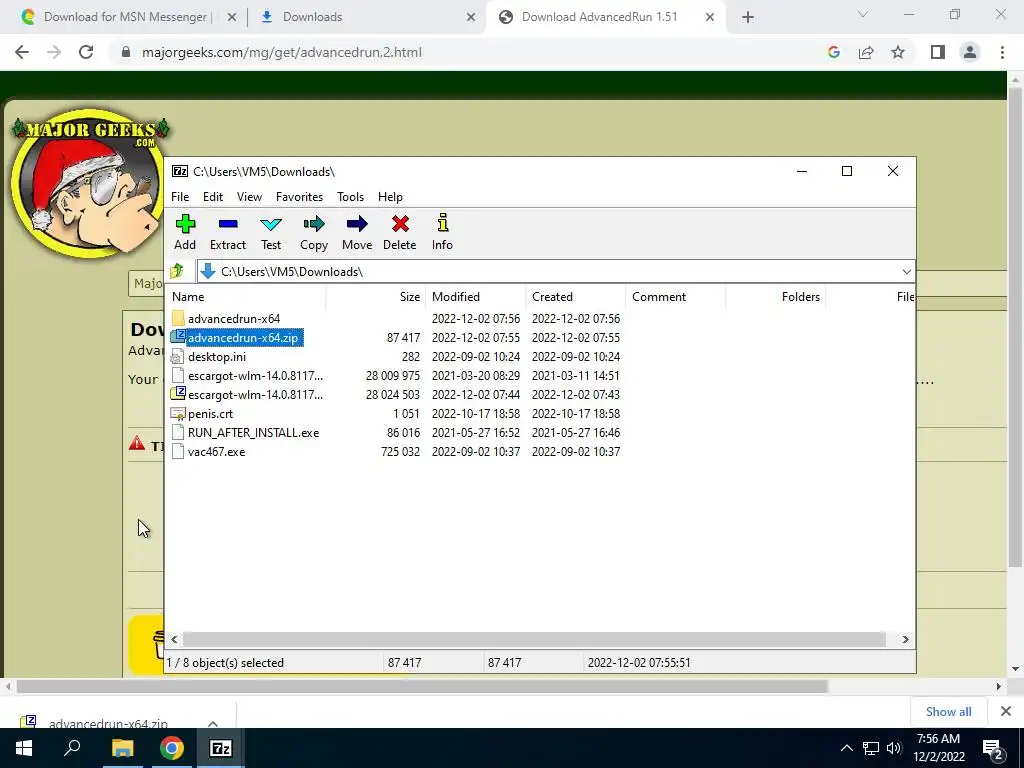Click the desktop.ini file icon
This screenshot has height=768, width=1024.
[178, 357]
